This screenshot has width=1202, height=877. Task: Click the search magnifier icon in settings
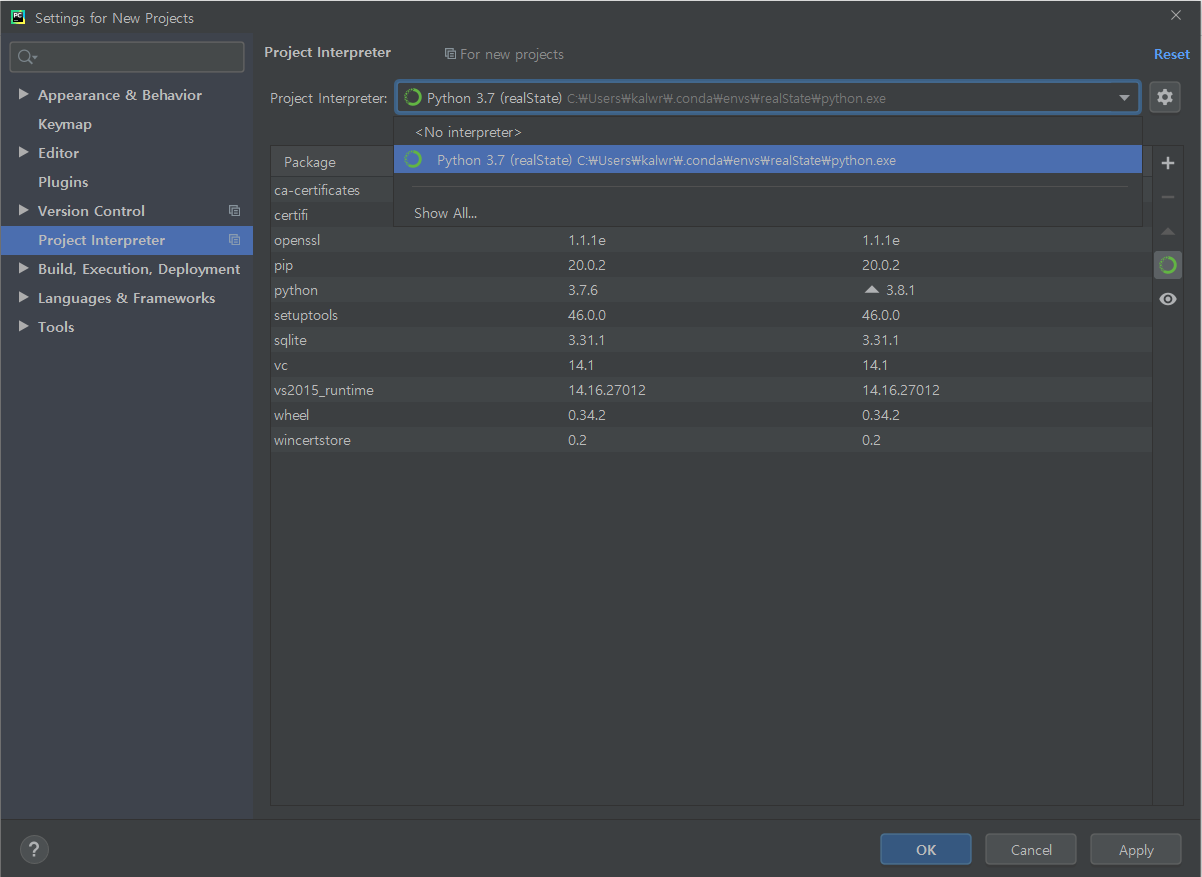coord(27,57)
